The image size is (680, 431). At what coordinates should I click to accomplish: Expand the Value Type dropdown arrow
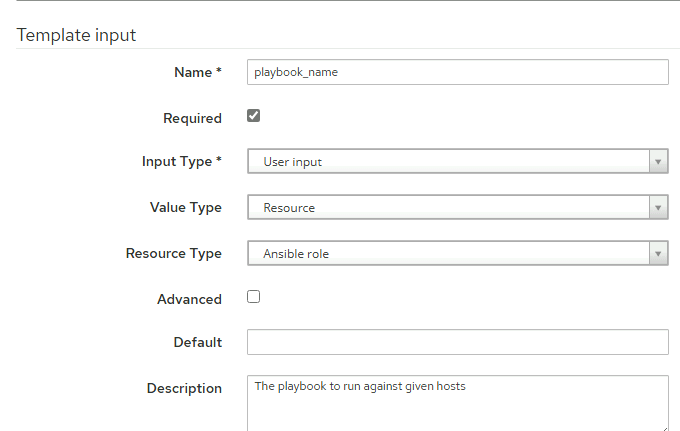658,208
